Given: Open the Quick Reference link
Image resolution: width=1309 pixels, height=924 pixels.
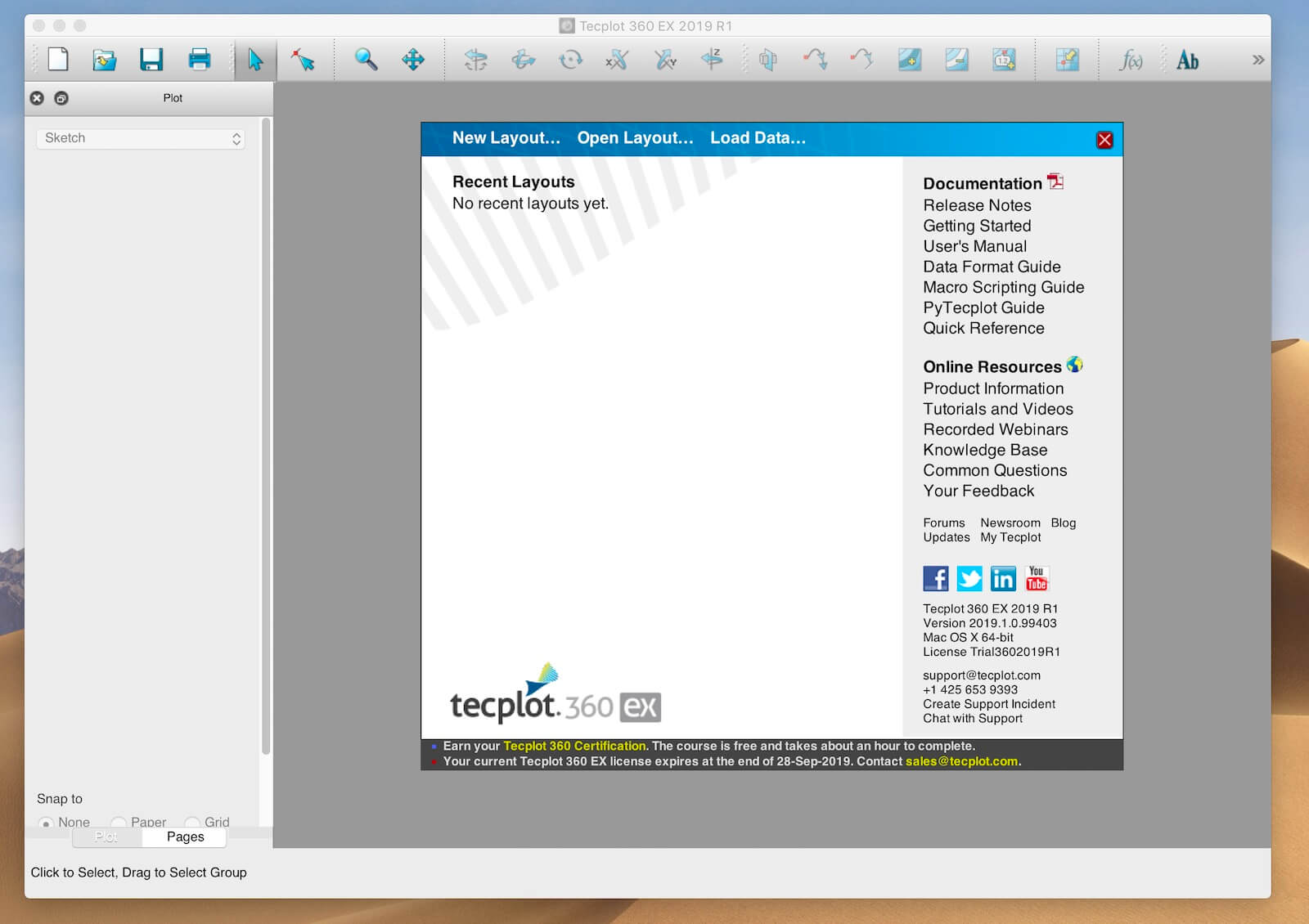Looking at the screenshot, I should tap(983, 328).
